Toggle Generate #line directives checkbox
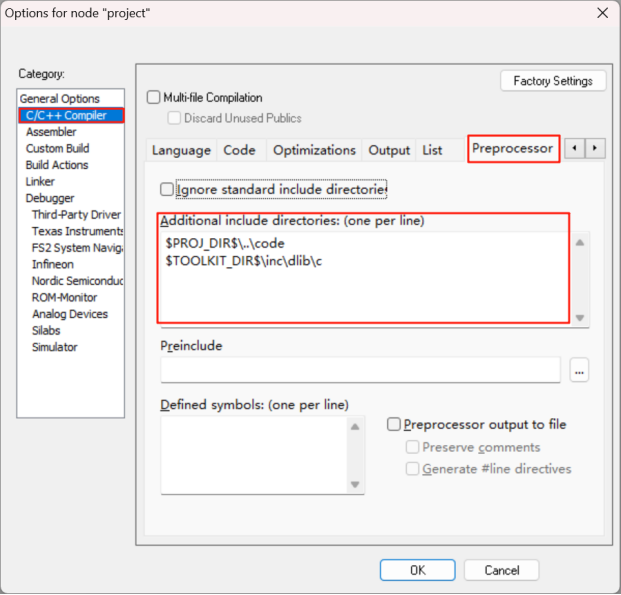This screenshot has height=595, width=621. [412, 469]
